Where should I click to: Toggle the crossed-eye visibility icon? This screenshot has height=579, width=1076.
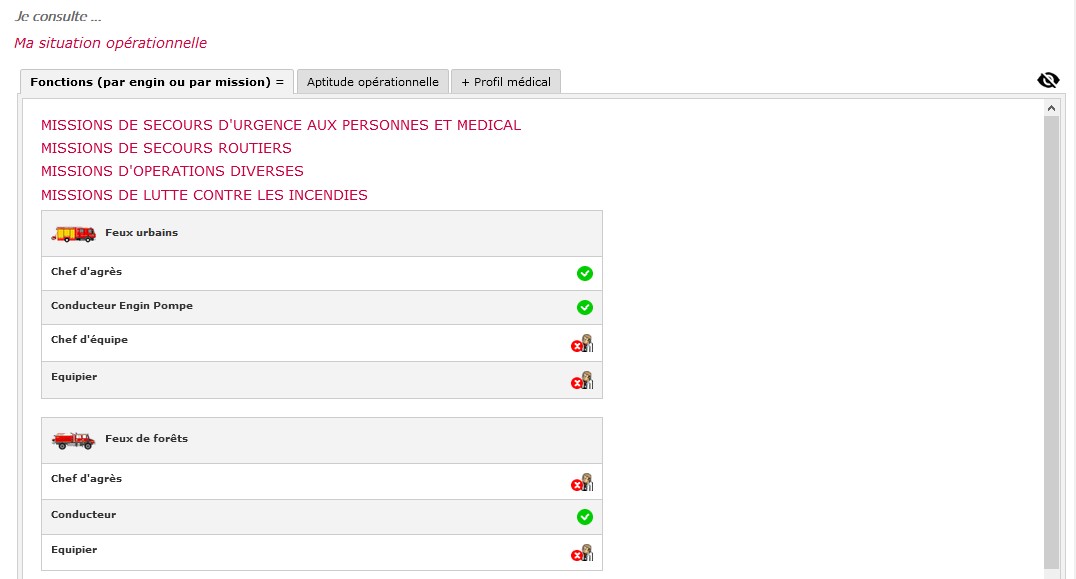point(1048,80)
